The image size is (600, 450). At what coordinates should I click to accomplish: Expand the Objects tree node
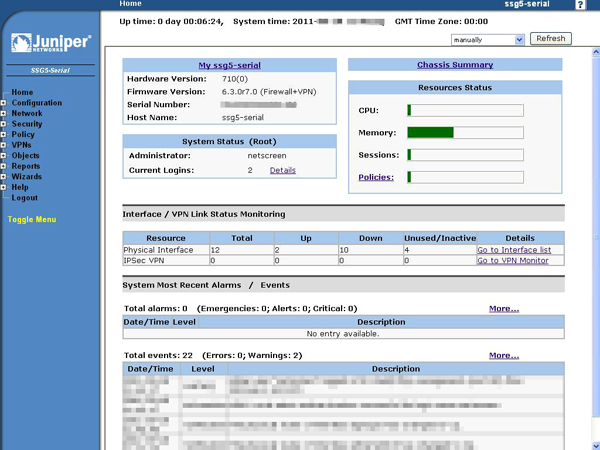(3, 156)
